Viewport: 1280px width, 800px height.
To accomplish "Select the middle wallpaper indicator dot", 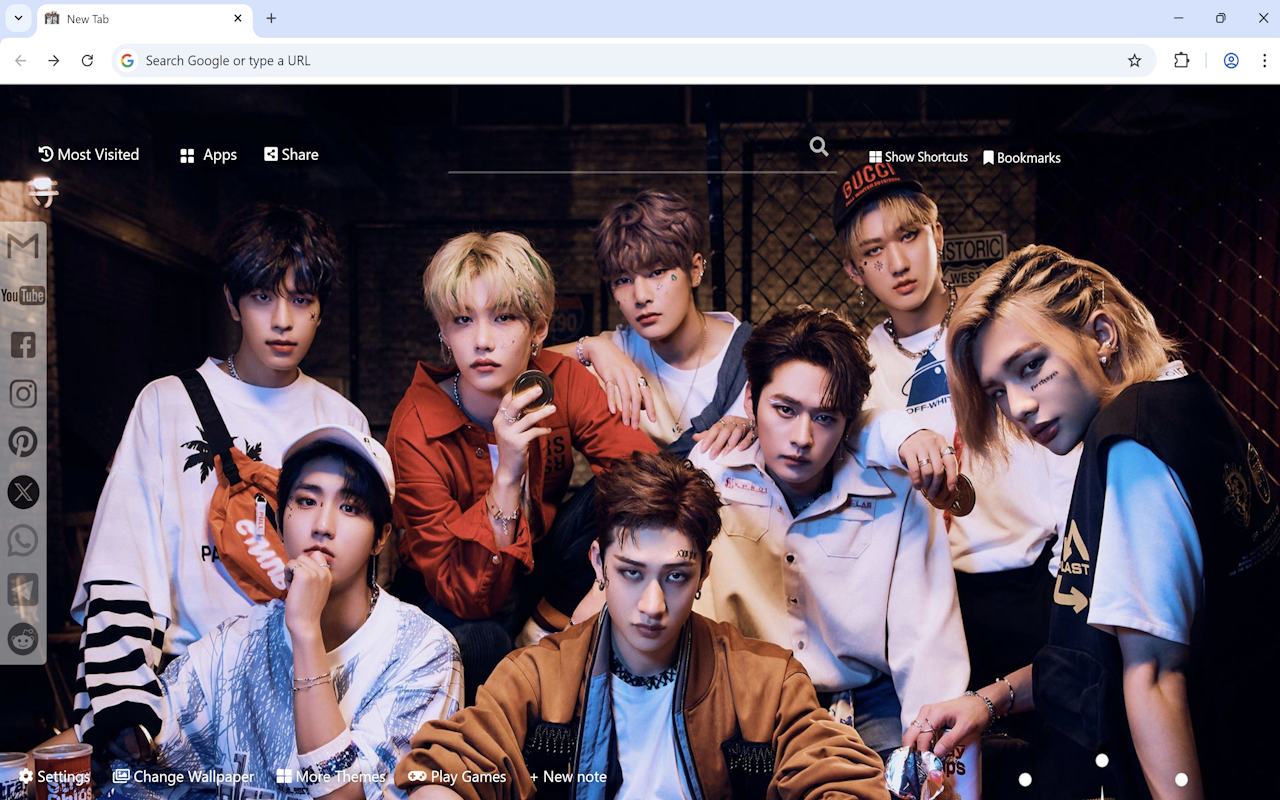I will point(1102,760).
